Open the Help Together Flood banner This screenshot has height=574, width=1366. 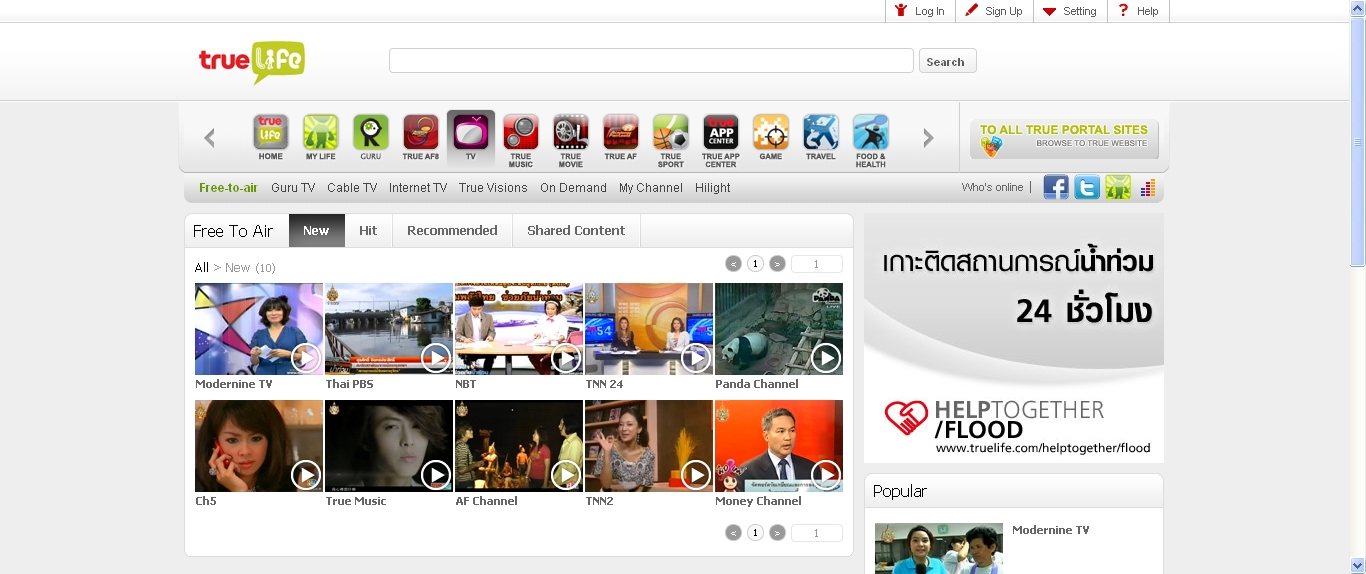click(x=1014, y=338)
